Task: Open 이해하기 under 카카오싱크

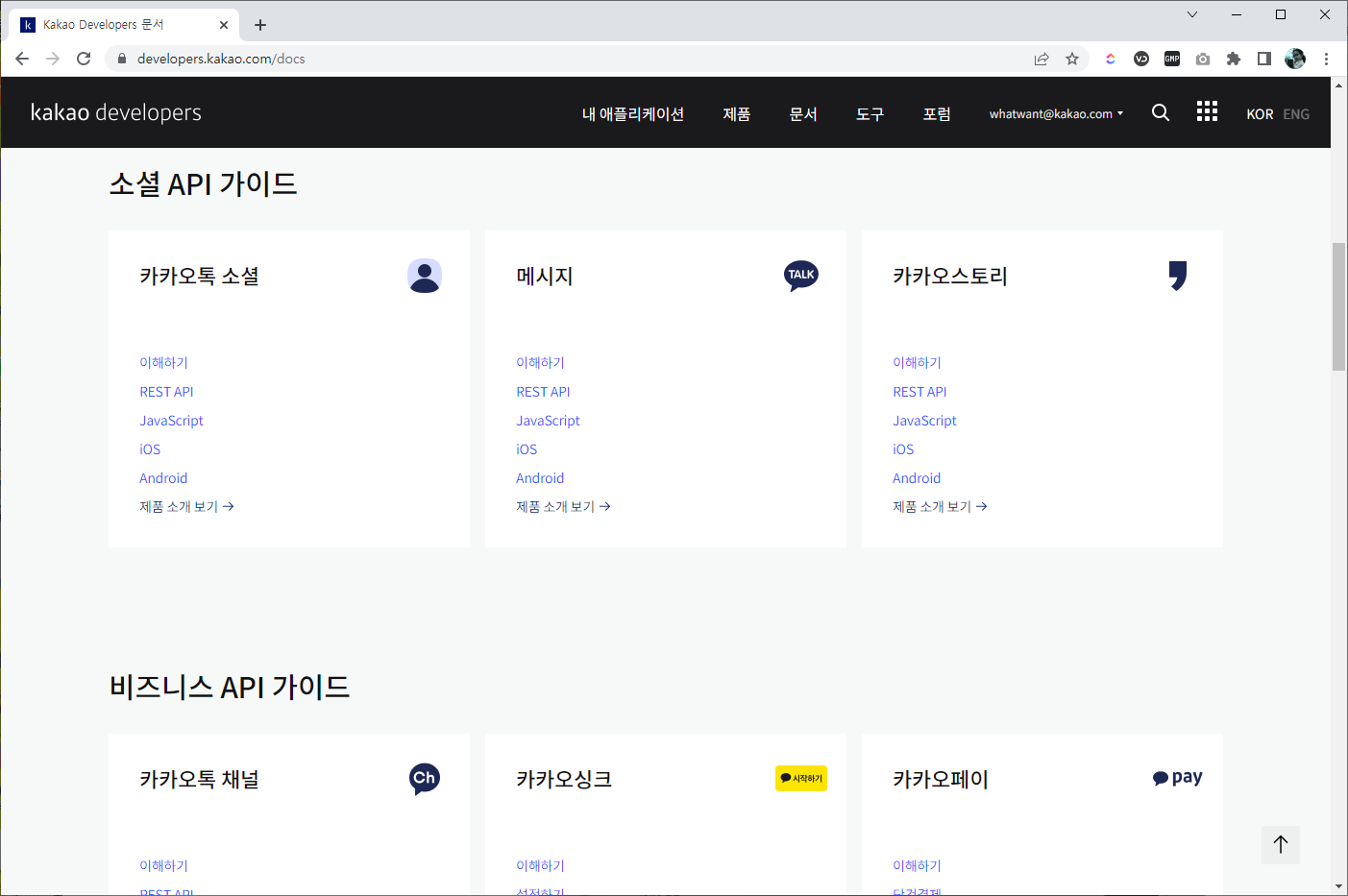Action: pyautogui.click(x=540, y=865)
